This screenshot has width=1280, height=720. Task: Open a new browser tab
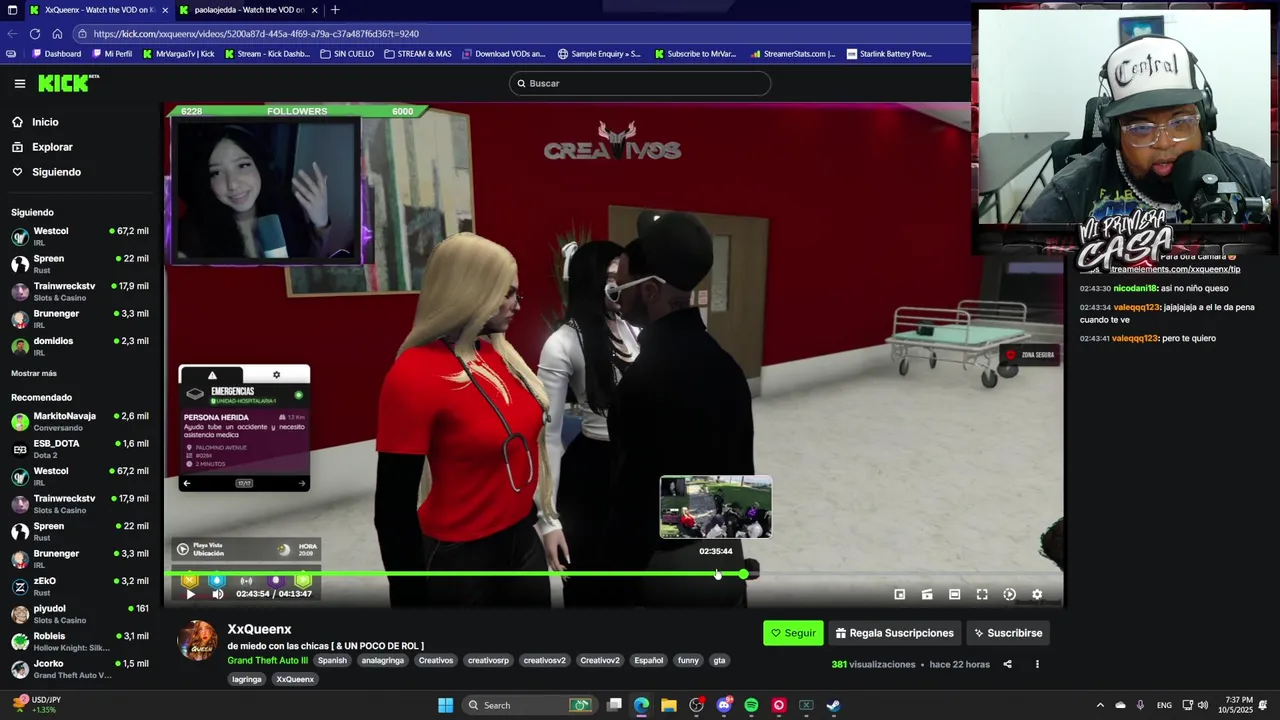pos(335,10)
